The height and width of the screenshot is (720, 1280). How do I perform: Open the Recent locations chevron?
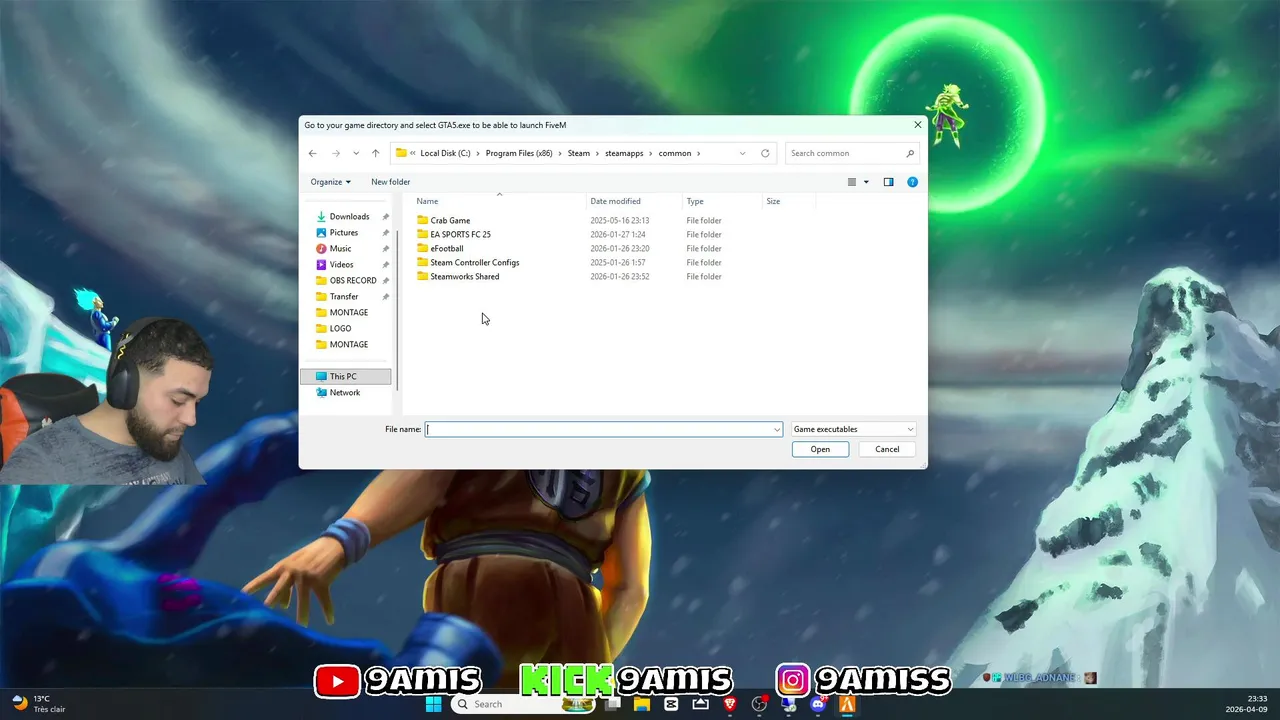tap(356, 153)
